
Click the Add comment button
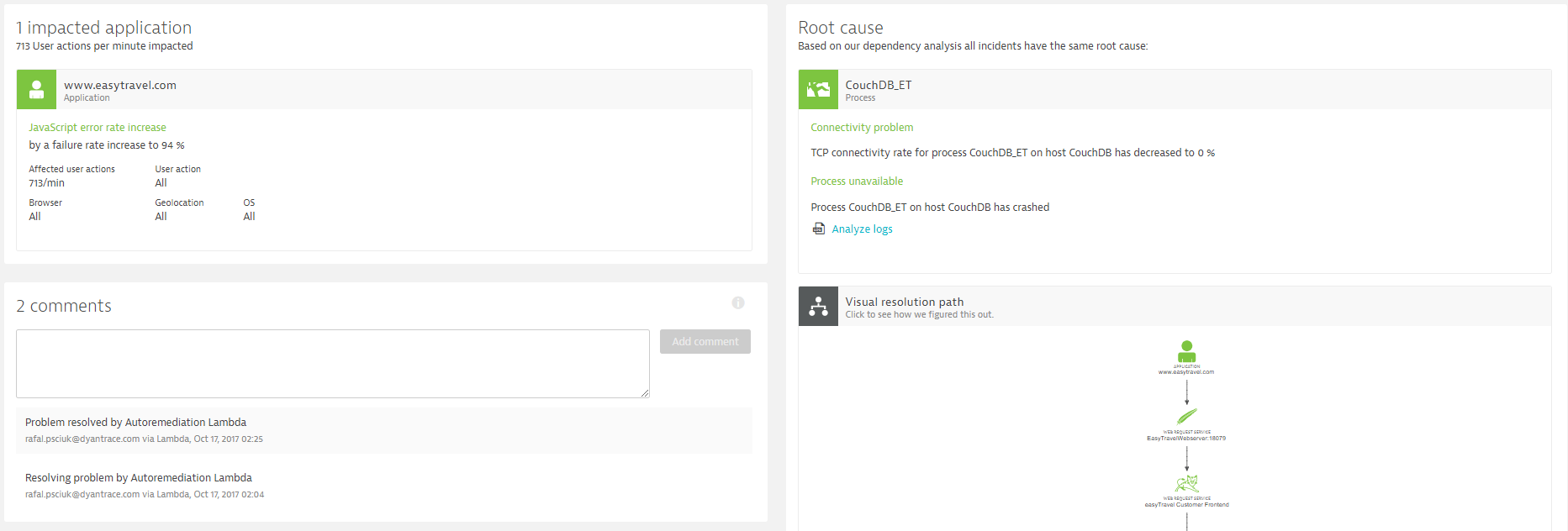pos(705,341)
